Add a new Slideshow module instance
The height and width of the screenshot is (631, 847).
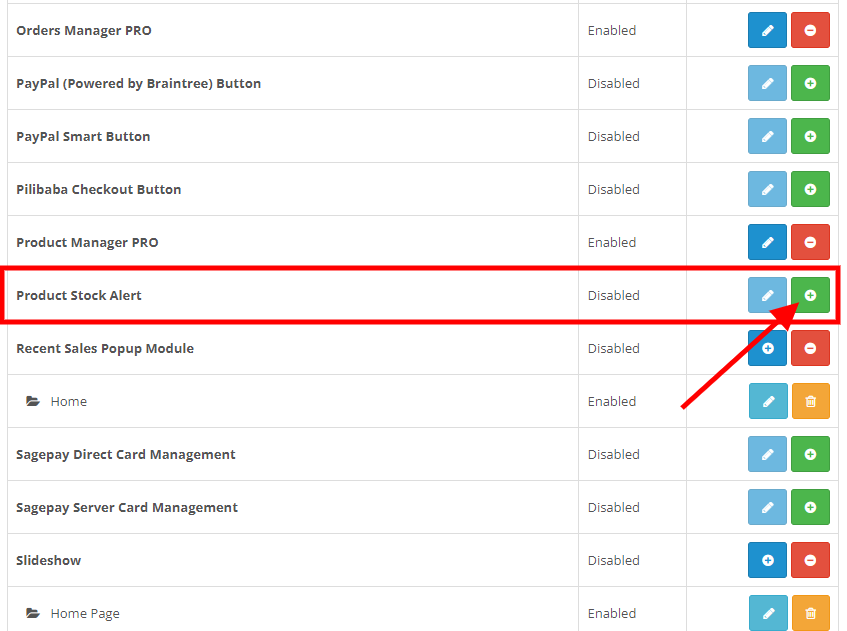pyautogui.click(x=767, y=560)
